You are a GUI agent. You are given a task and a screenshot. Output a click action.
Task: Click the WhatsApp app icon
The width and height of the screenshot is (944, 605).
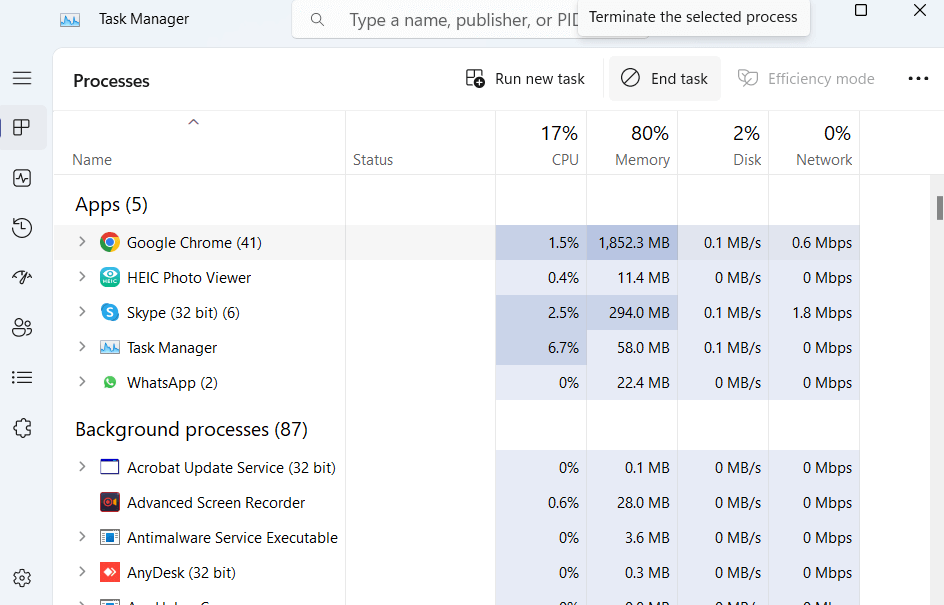pos(110,383)
